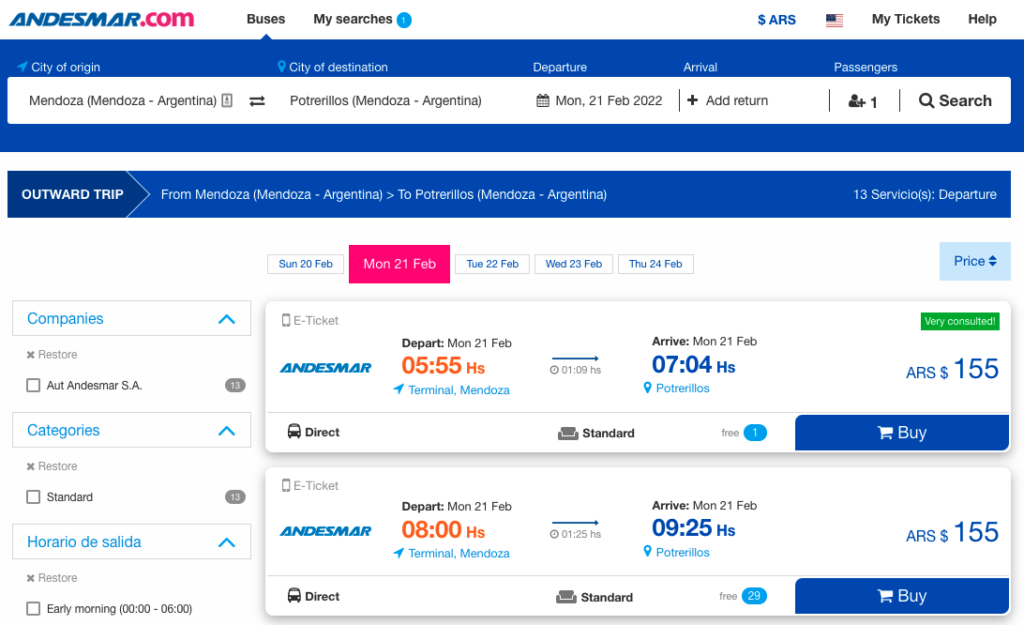Click the plus icon for Add return

coord(692,101)
